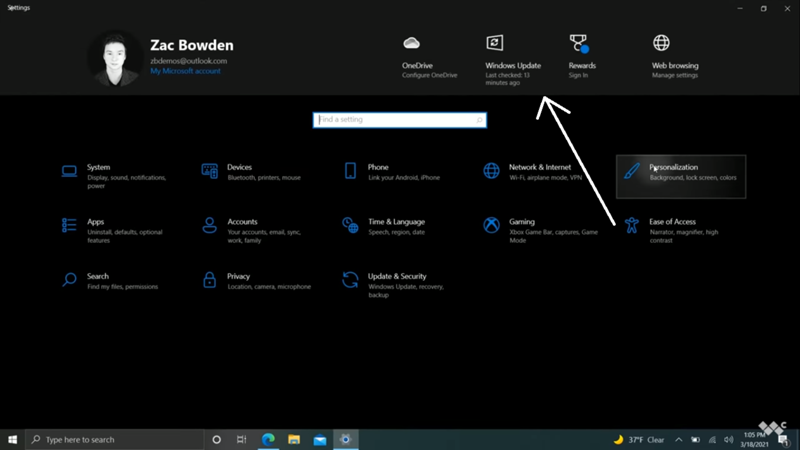Click the Zac Bowden name heading
Image resolution: width=800 pixels, height=450 pixels.
[x=192, y=45]
